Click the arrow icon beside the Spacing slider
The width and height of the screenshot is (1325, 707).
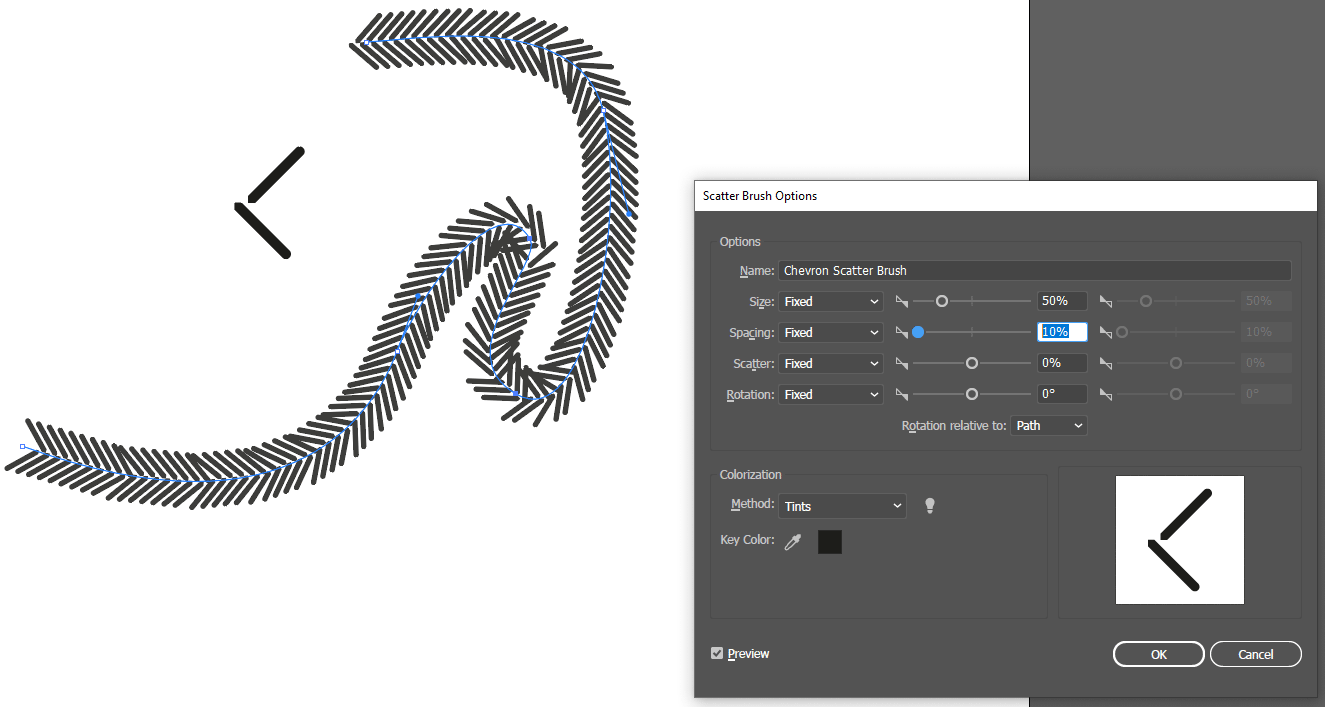(x=901, y=331)
